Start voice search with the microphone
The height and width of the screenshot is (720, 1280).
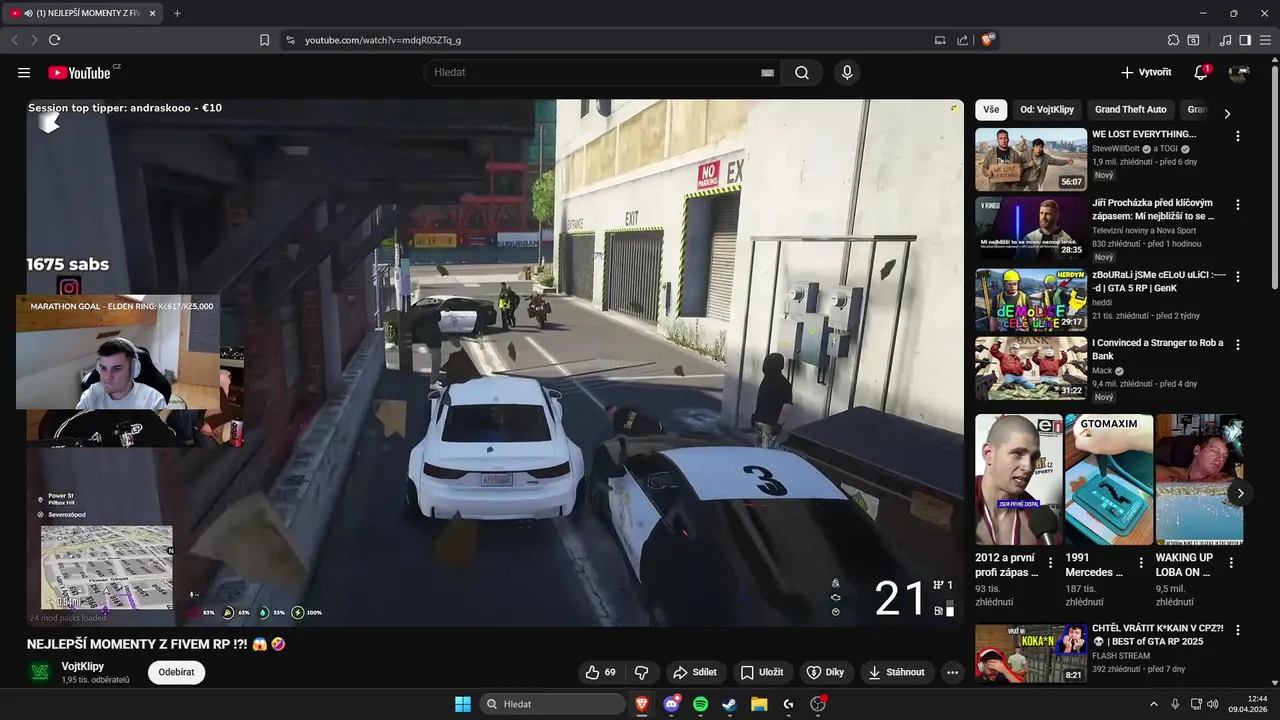[x=847, y=73]
